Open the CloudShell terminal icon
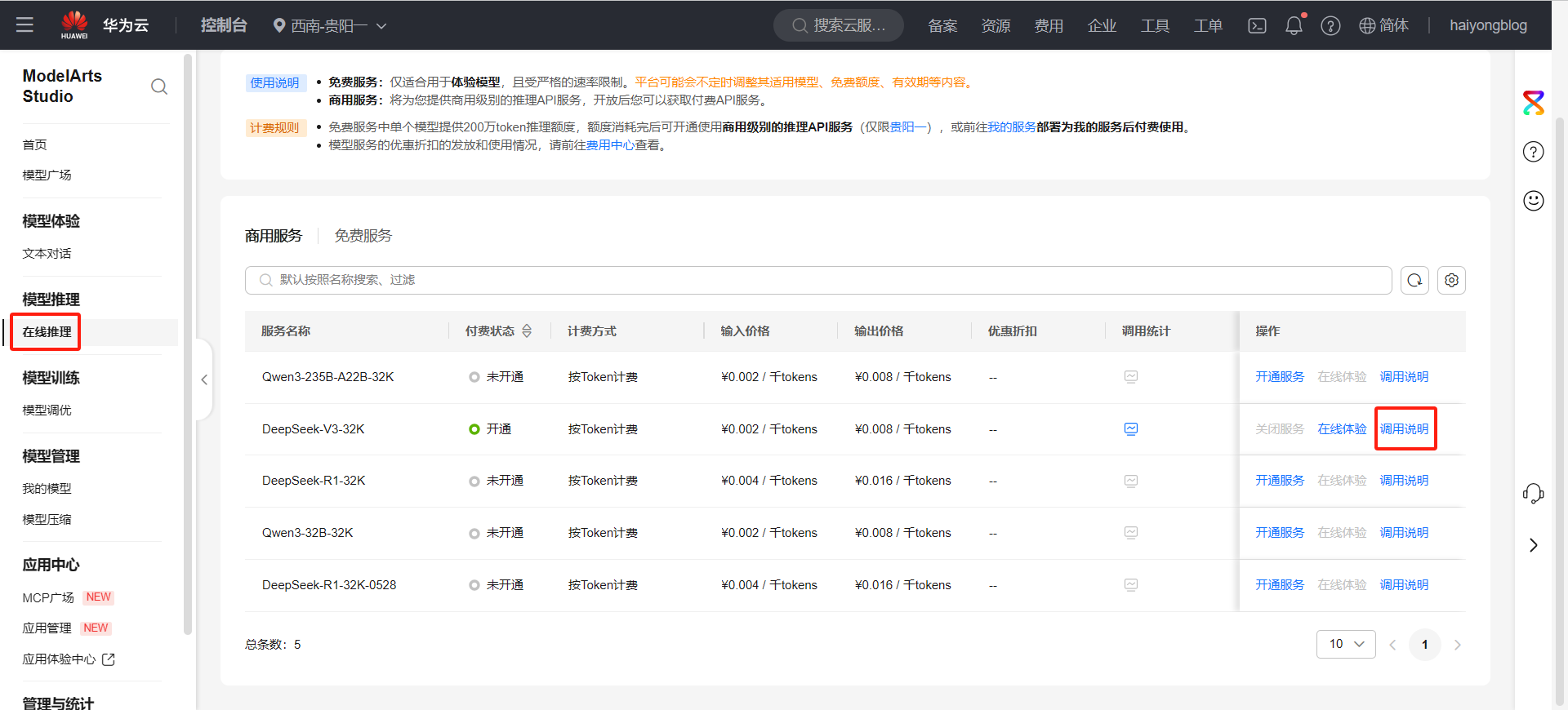The image size is (1568, 710). (x=1257, y=25)
